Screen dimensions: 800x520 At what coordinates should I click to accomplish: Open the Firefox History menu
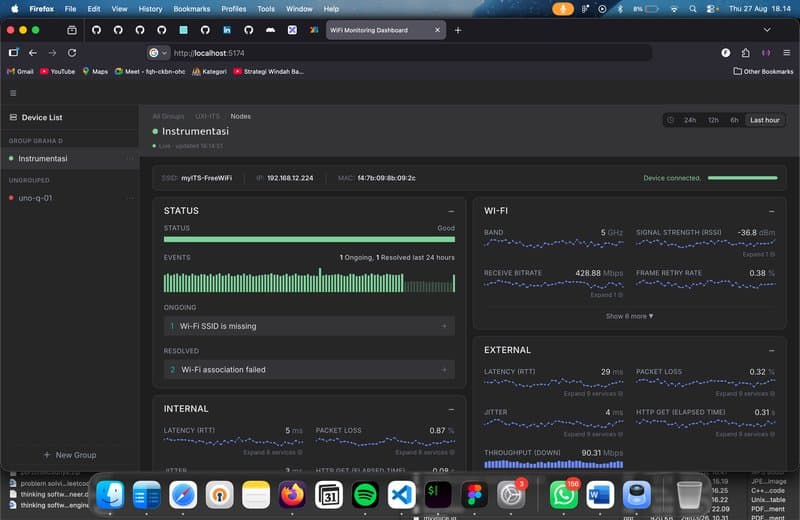coord(150,9)
